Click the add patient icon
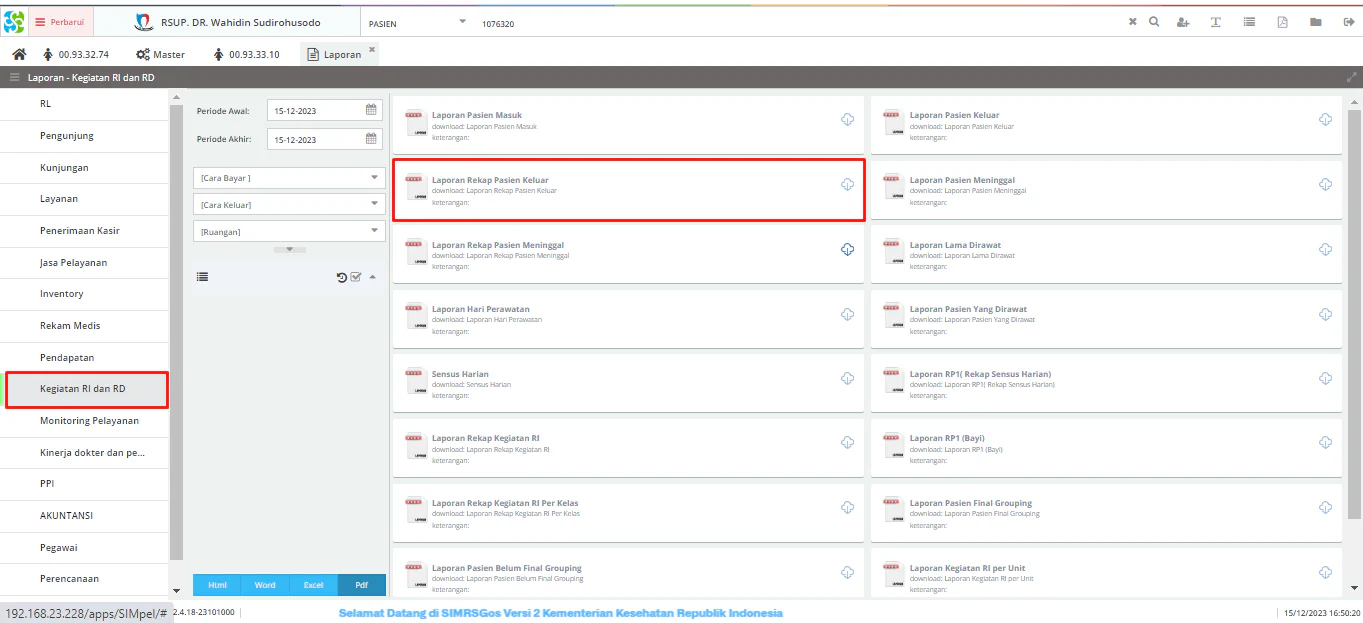The image size is (1363, 623). 1183,22
